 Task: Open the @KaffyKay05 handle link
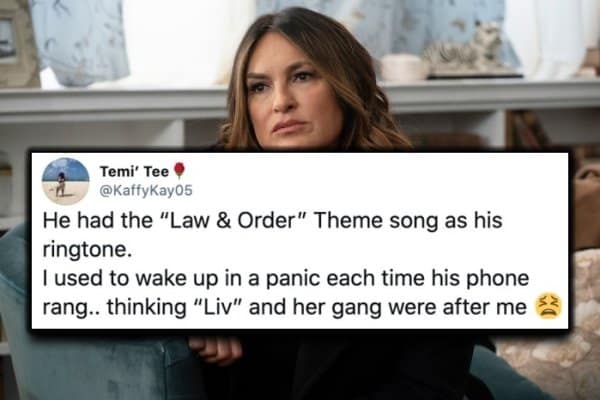146,190
